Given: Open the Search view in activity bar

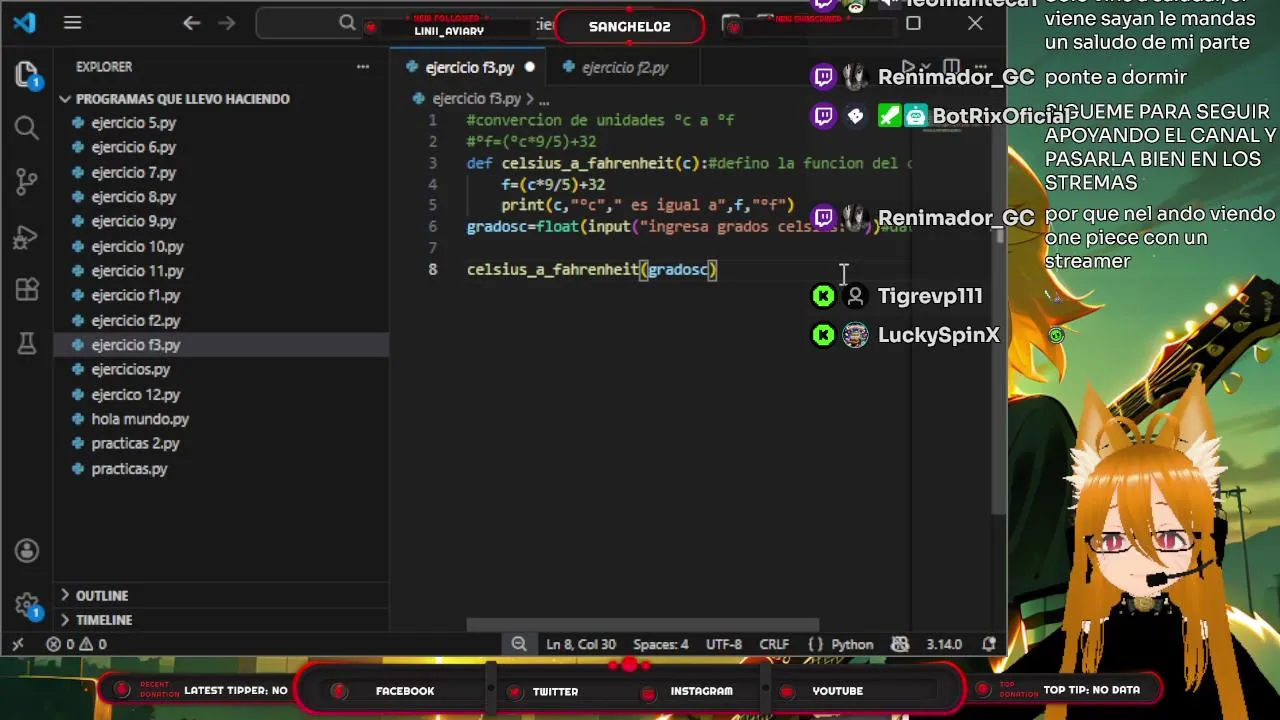Looking at the screenshot, I should pyautogui.click(x=27, y=127).
